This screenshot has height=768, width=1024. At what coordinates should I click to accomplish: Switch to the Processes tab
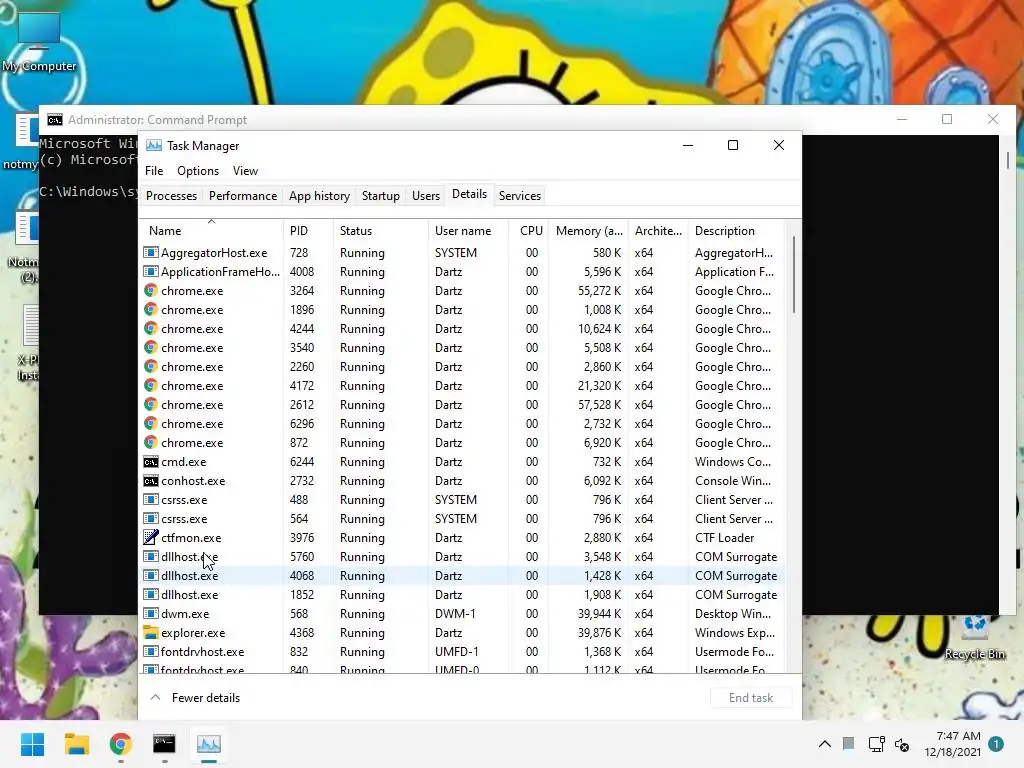[x=171, y=195]
